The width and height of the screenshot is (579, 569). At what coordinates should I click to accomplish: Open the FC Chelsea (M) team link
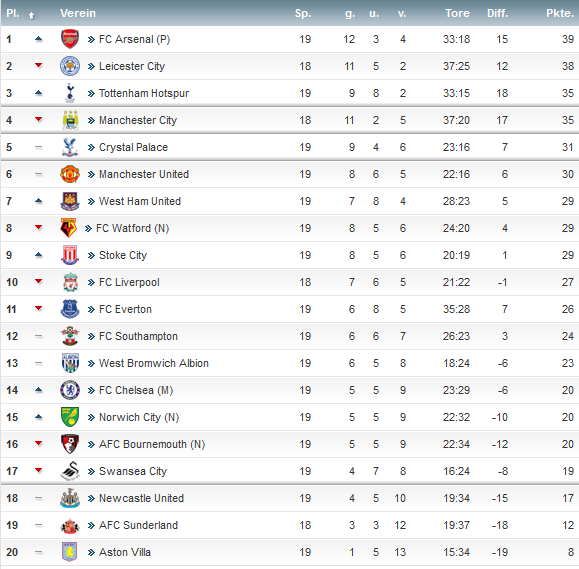coord(136,390)
